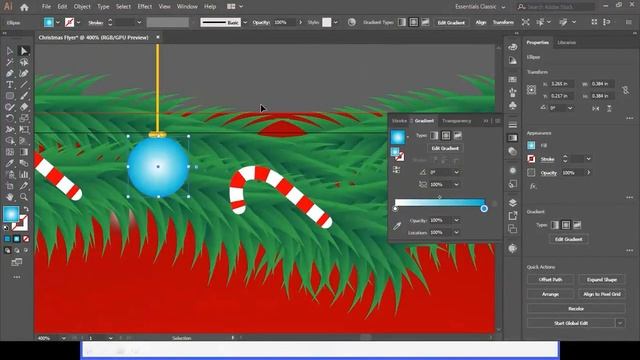Click the swap fill and stroke arrow
640x360 pixels.
(x=26, y=209)
